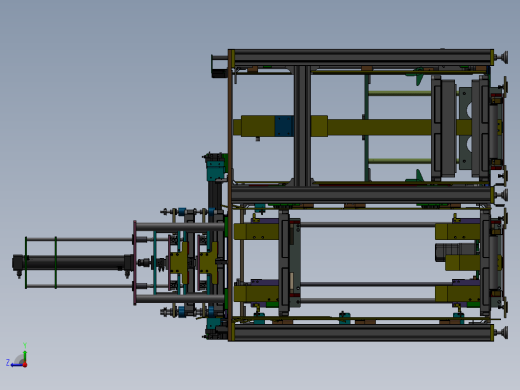The width and height of the screenshot is (520, 390).
Task: Select the dark blue block on upper yellow beam
Action: (x=284, y=126)
